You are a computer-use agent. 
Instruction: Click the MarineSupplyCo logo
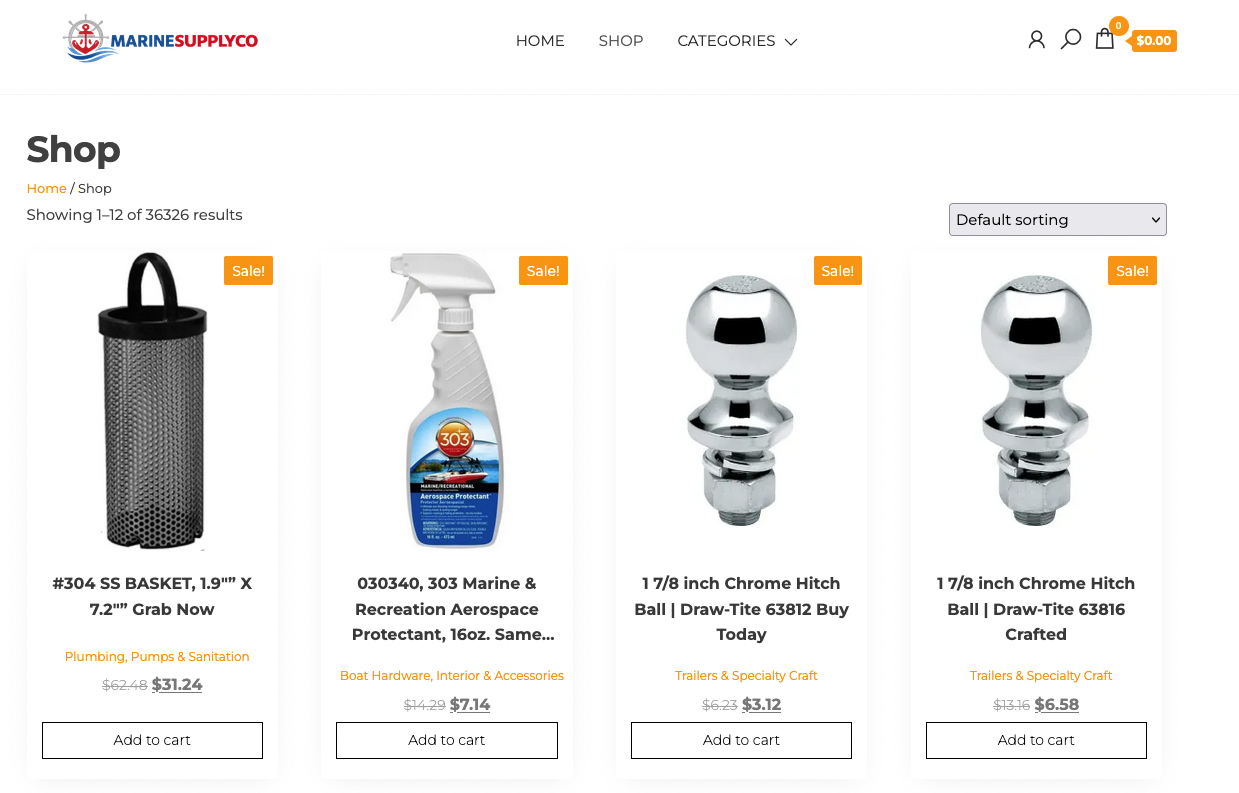coord(160,40)
